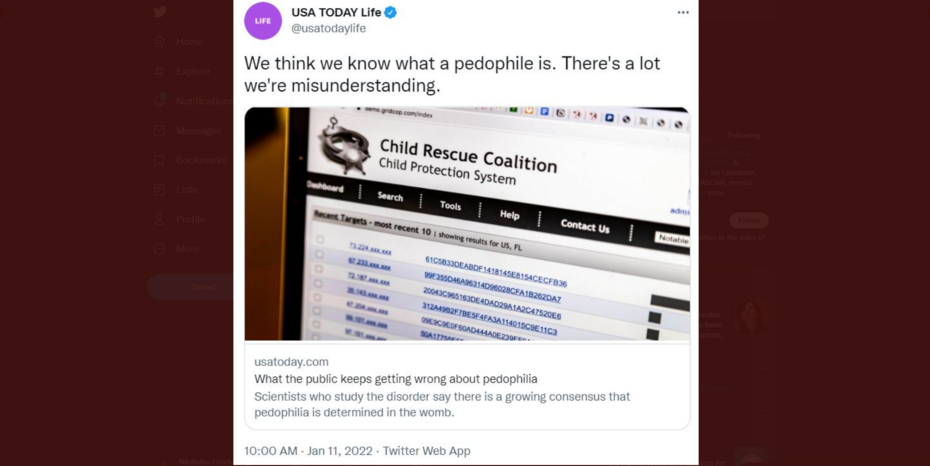Click the Twitter bird logo
This screenshot has width=930, height=466.
160,12
